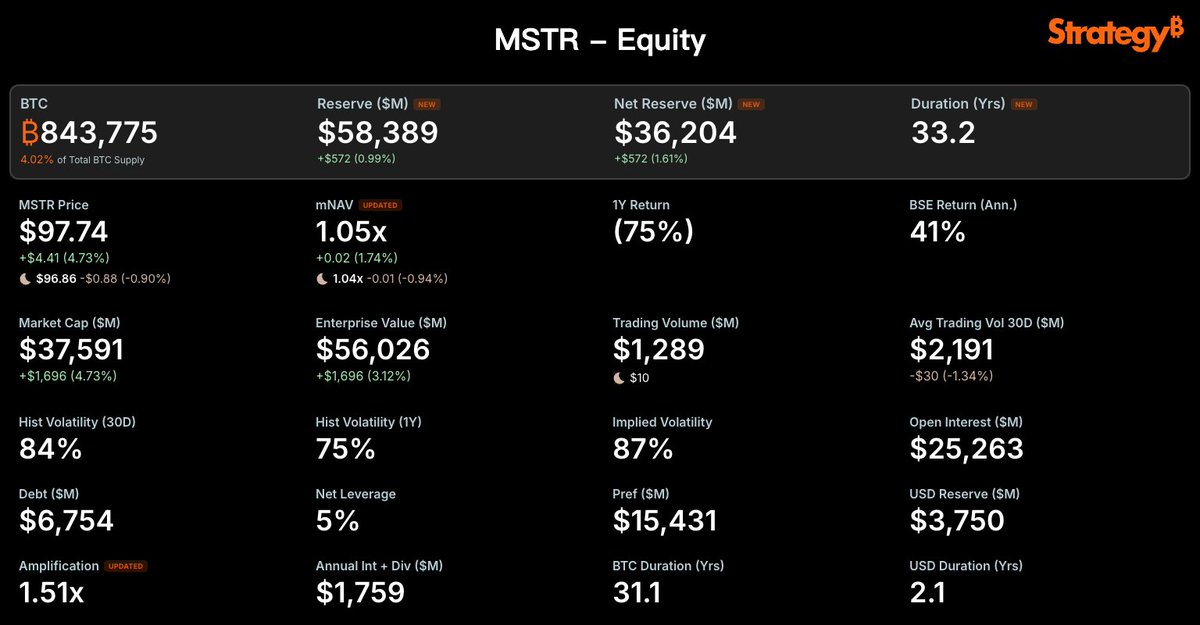The width and height of the screenshot is (1200, 625).
Task: Click the MSTR – Equity page title
Action: pyautogui.click(x=600, y=40)
